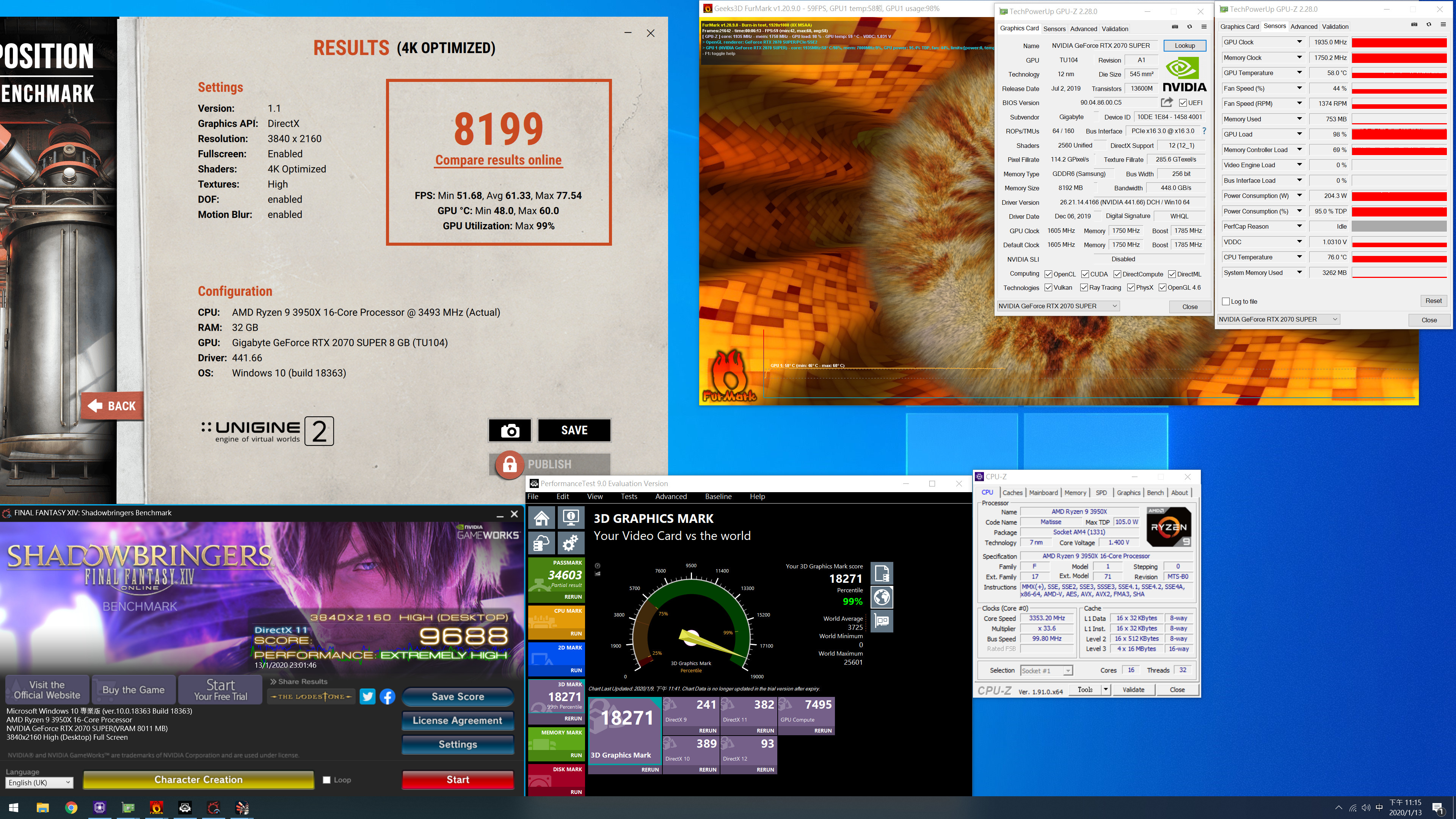Open GPU selector dropdown in Sensors window
The height and width of the screenshot is (819, 1456).
(1279, 319)
